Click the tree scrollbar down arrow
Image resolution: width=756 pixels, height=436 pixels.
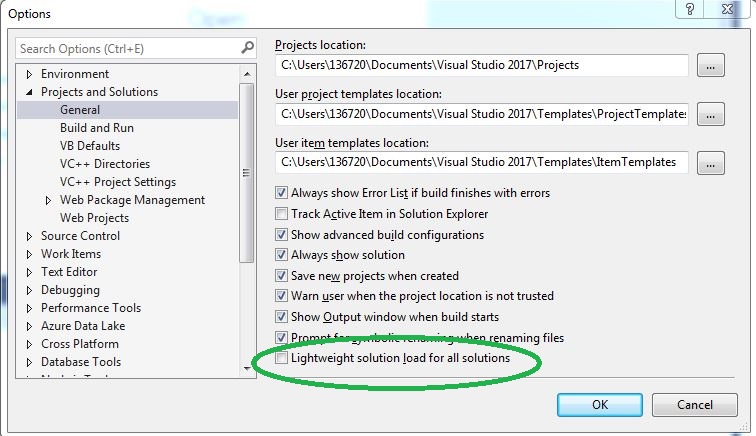tap(247, 368)
